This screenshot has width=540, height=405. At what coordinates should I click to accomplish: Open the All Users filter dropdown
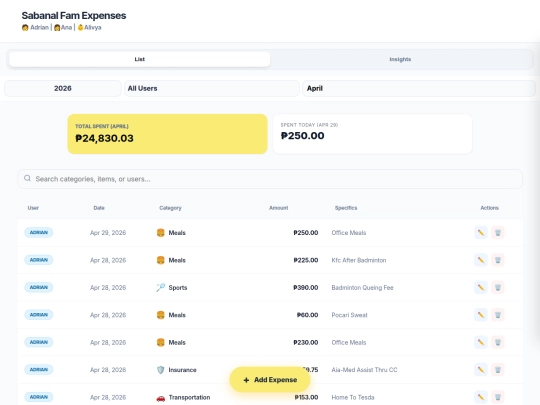[211, 89]
